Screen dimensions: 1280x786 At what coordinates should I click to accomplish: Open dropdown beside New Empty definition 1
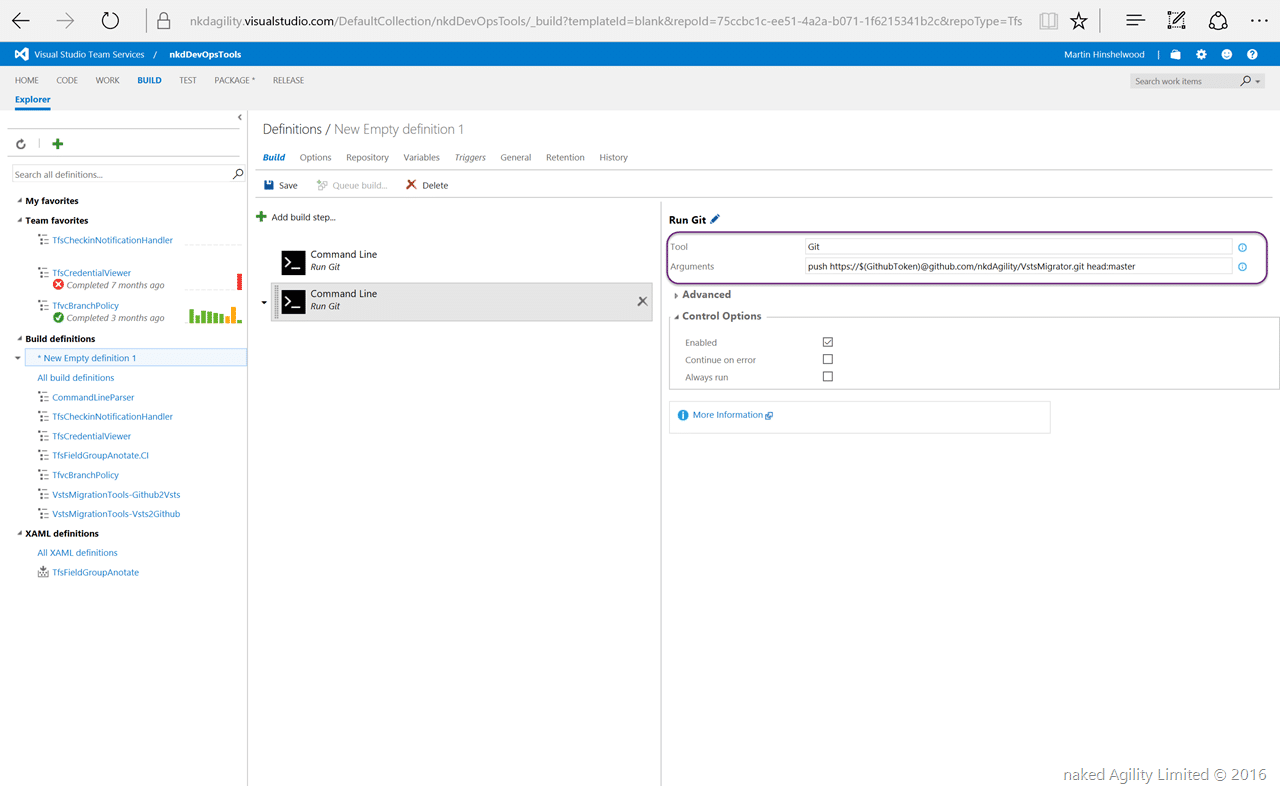click(x=18, y=358)
